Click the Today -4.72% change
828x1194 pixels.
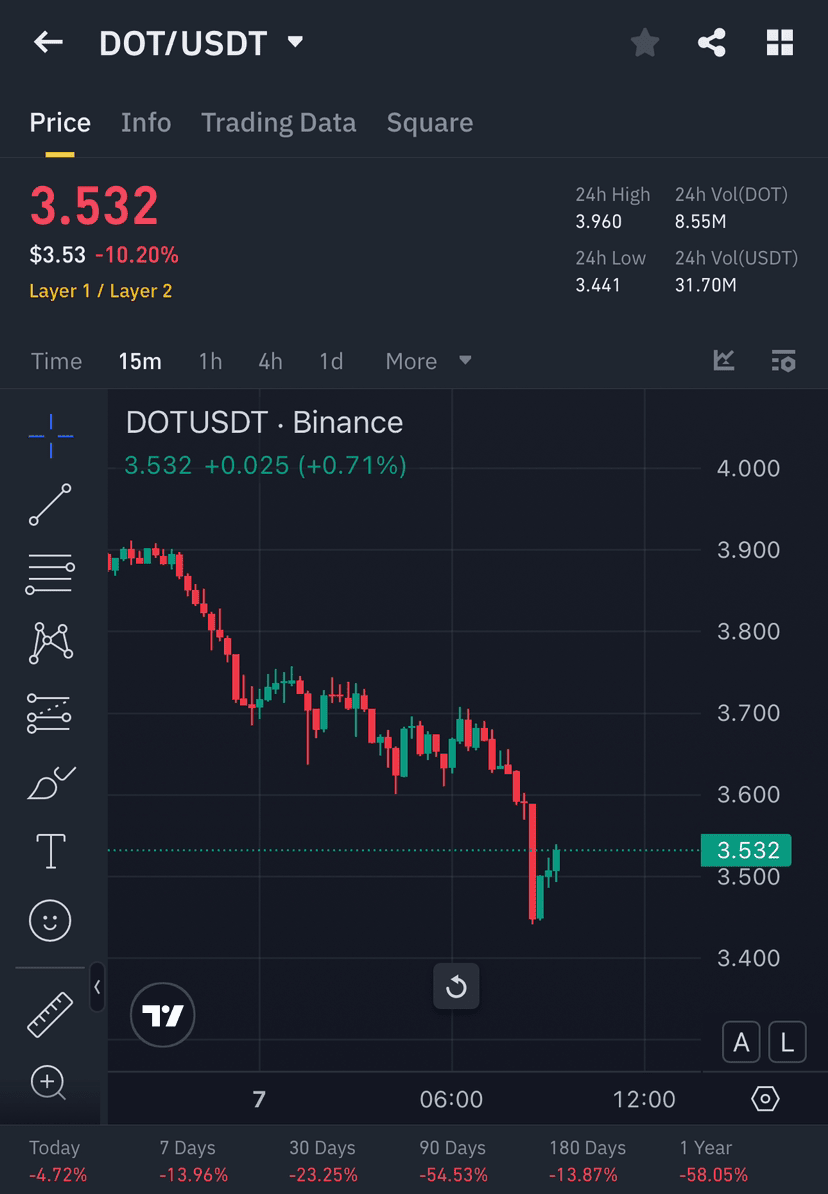click(x=58, y=1161)
